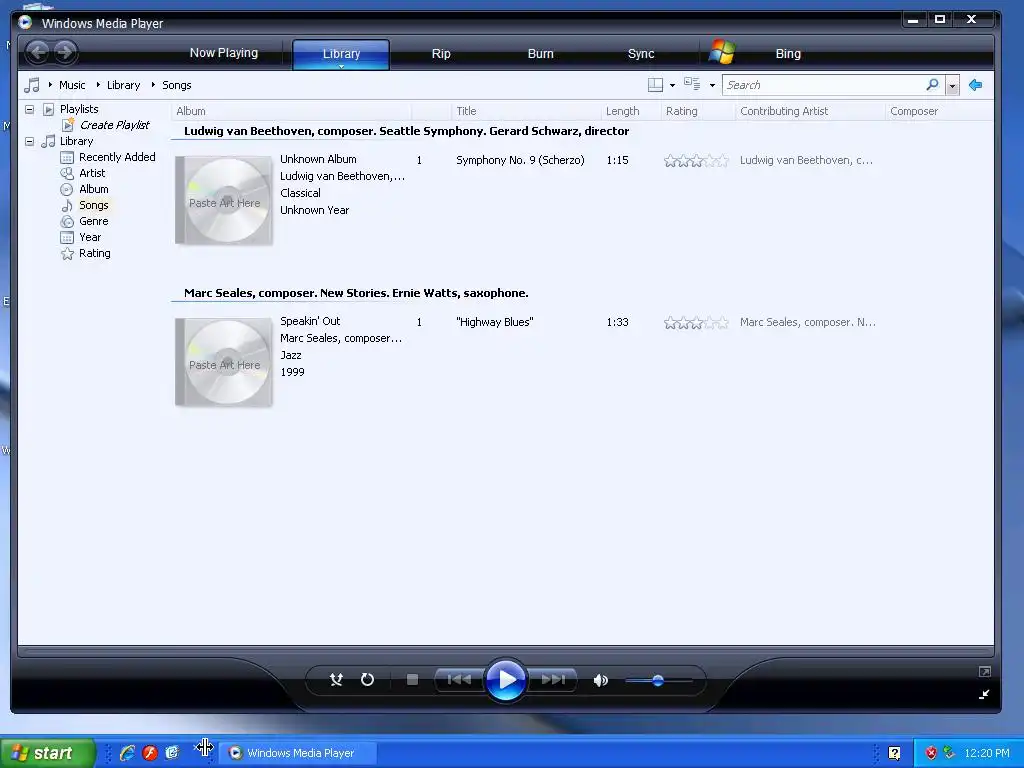The image size is (1024, 768).
Task: Click the Beethoven album art placeholder
Action: coord(224,200)
